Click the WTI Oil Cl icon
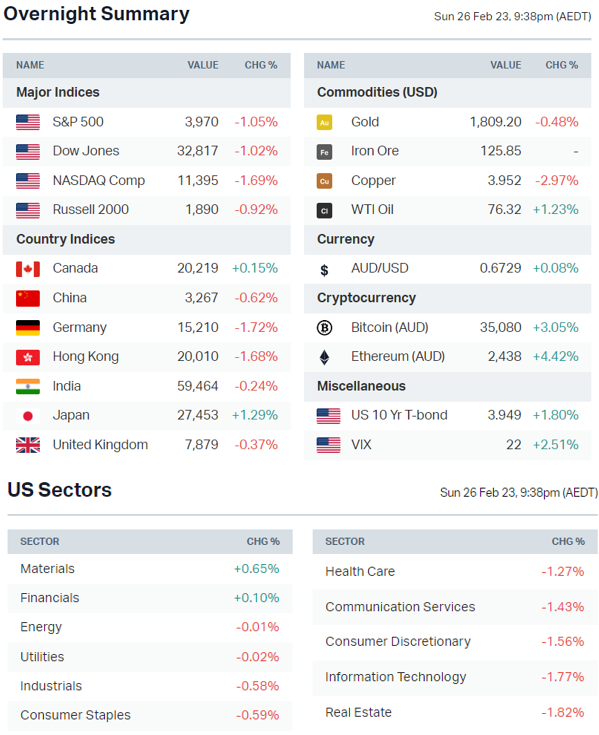This screenshot has width=599, height=735. [324, 210]
